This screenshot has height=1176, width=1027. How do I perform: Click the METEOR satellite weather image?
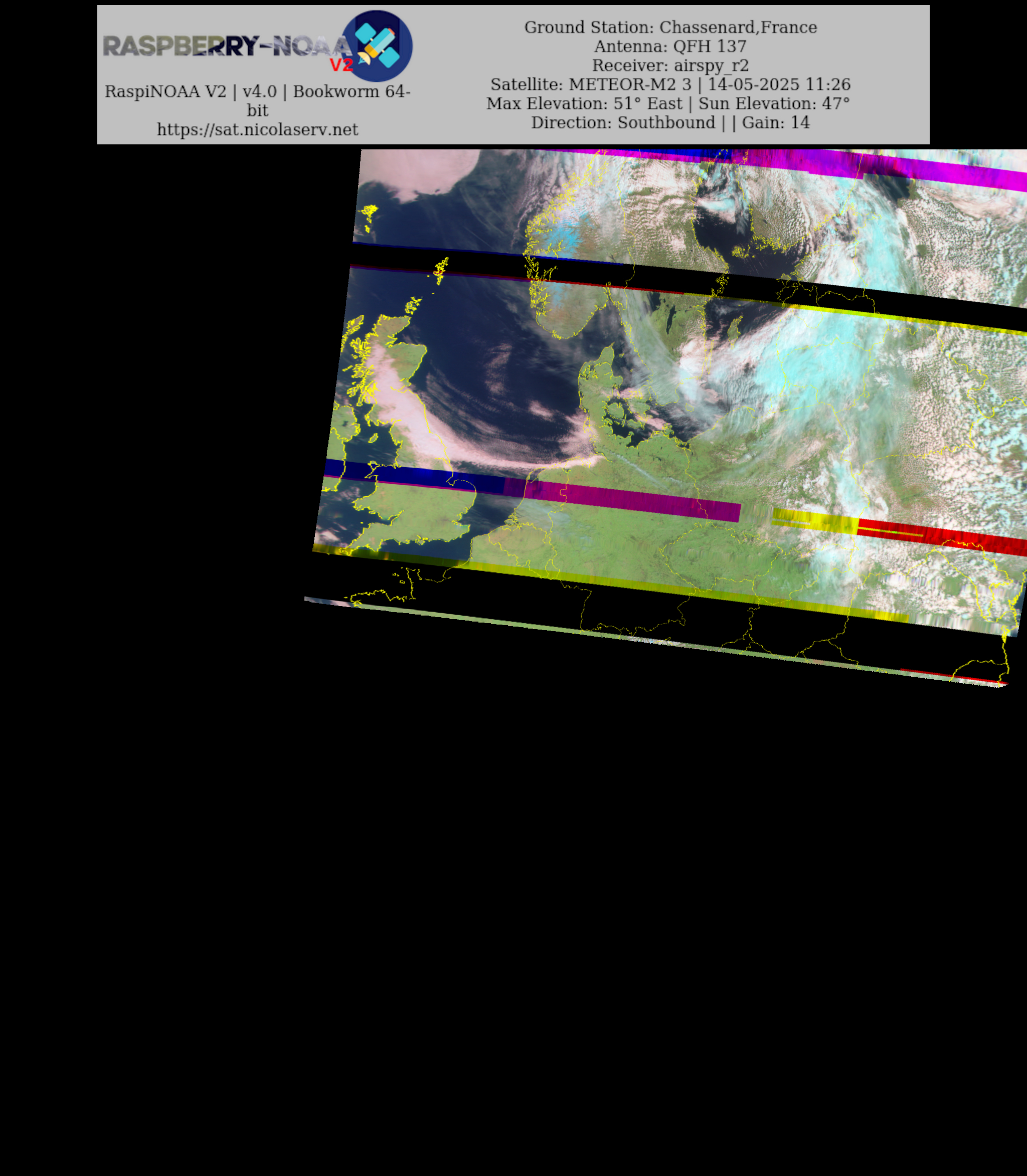(665, 418)
